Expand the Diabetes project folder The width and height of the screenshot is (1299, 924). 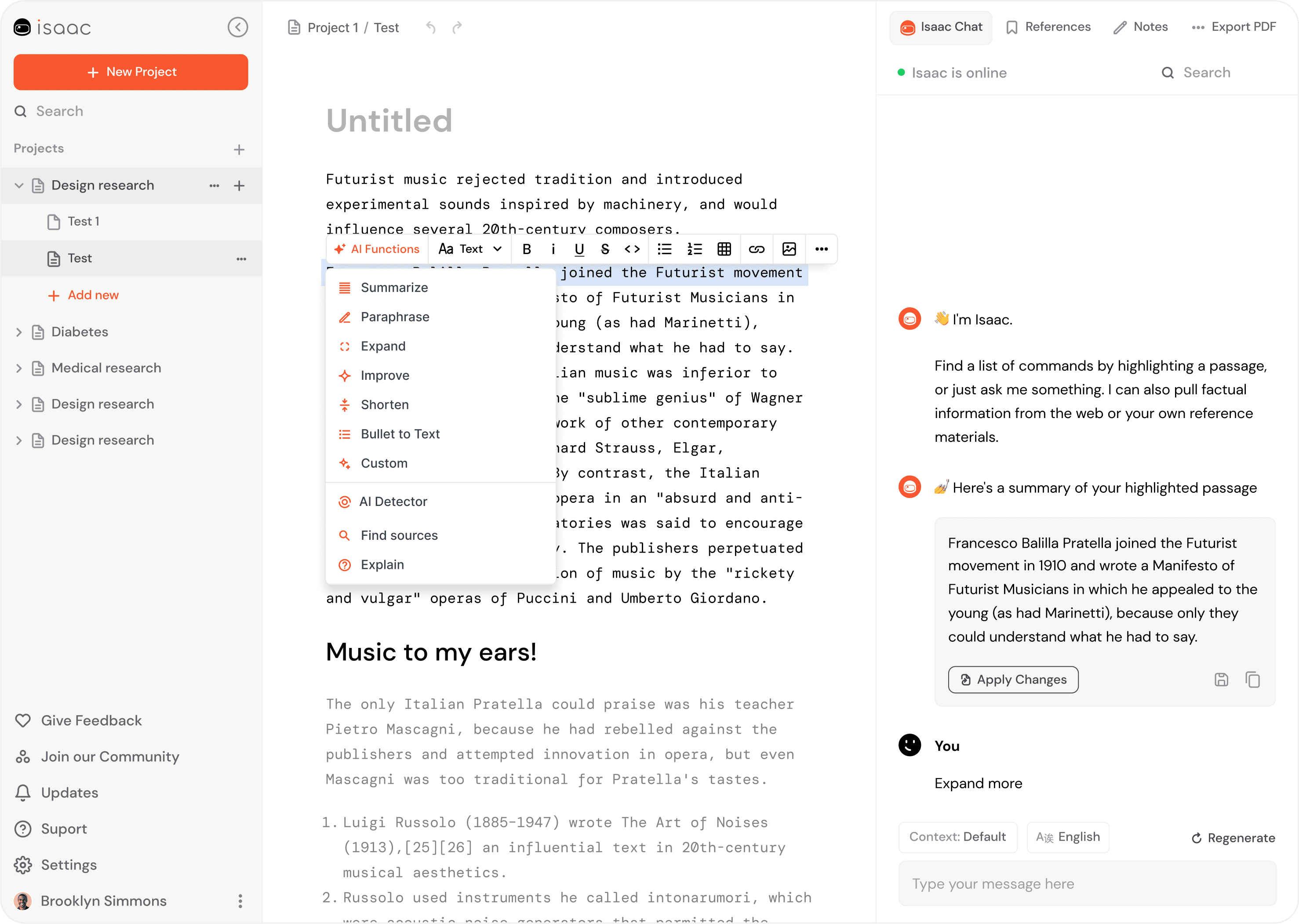pyautogui.click(x=19, y=332)
